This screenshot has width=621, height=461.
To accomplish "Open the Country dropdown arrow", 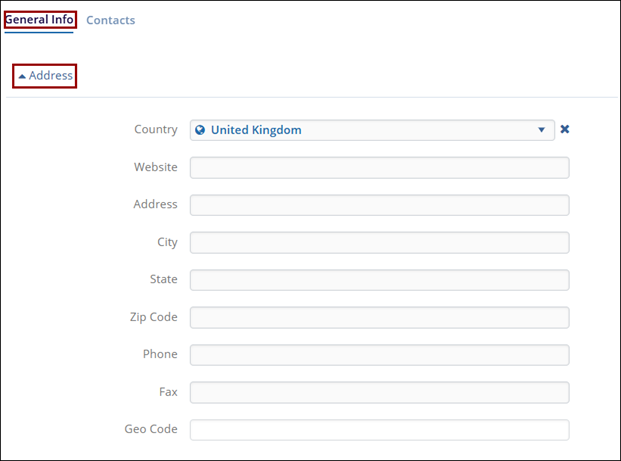I will (542, 130).
